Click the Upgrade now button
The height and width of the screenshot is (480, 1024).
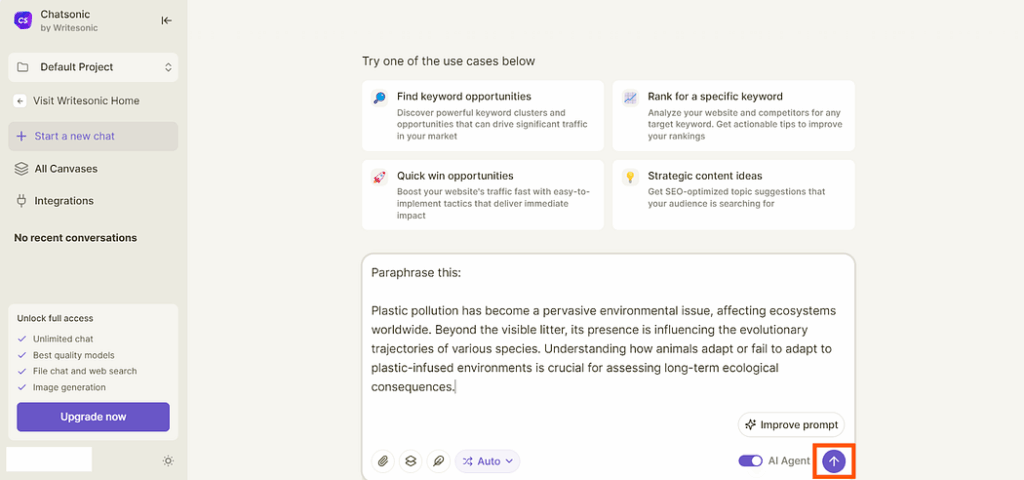click(93, 417)
